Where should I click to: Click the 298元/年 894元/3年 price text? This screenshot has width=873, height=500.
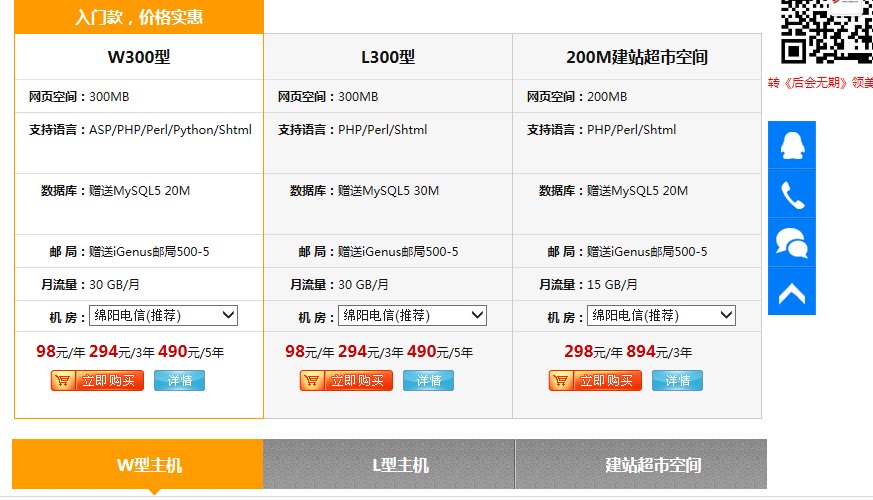click(628, 352)
